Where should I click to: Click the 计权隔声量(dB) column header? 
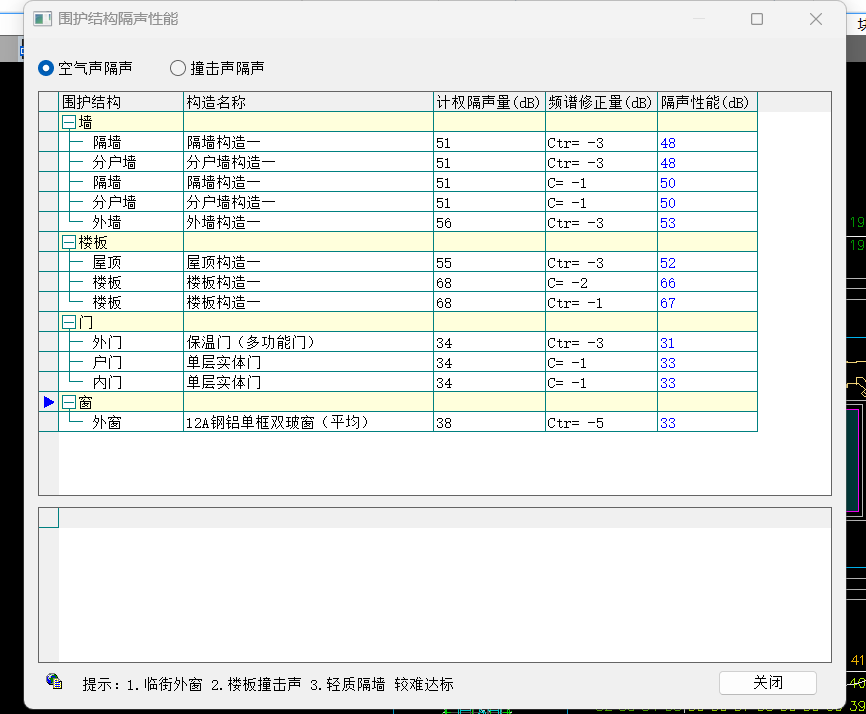tap(489, 102)
